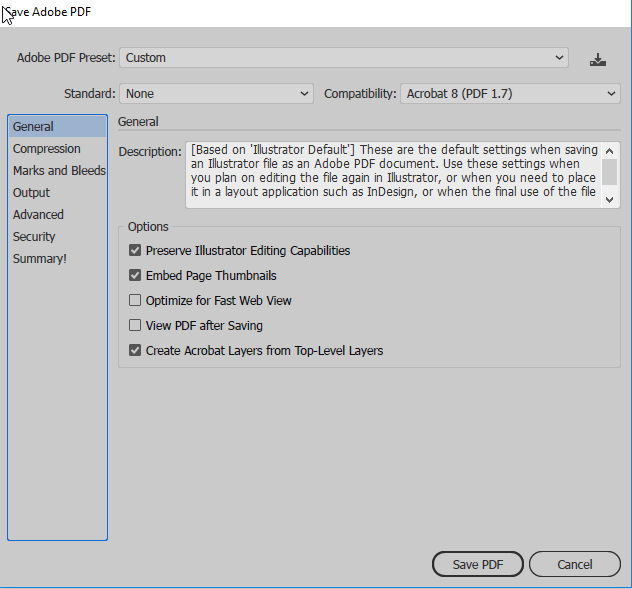View the Summary! section
Image resolution: width=632 pixels, height=589 pixels.
pos(57,258)
